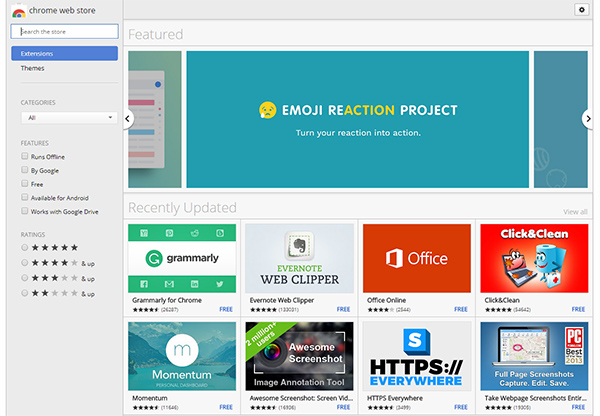Switch to the Extensions section
This screenshot has width=600, height=416.
65,54
